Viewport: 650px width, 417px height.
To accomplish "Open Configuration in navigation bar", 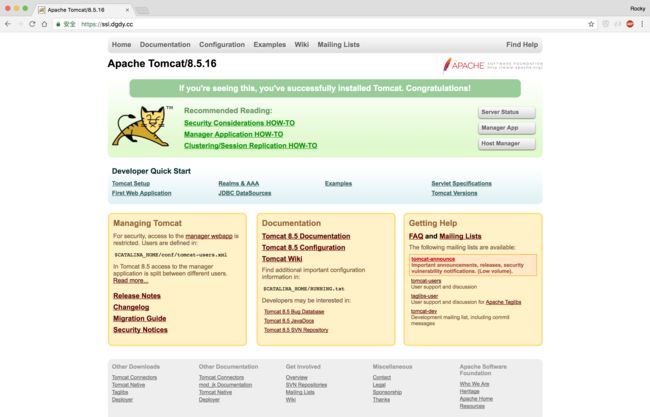I will [222, 44].
